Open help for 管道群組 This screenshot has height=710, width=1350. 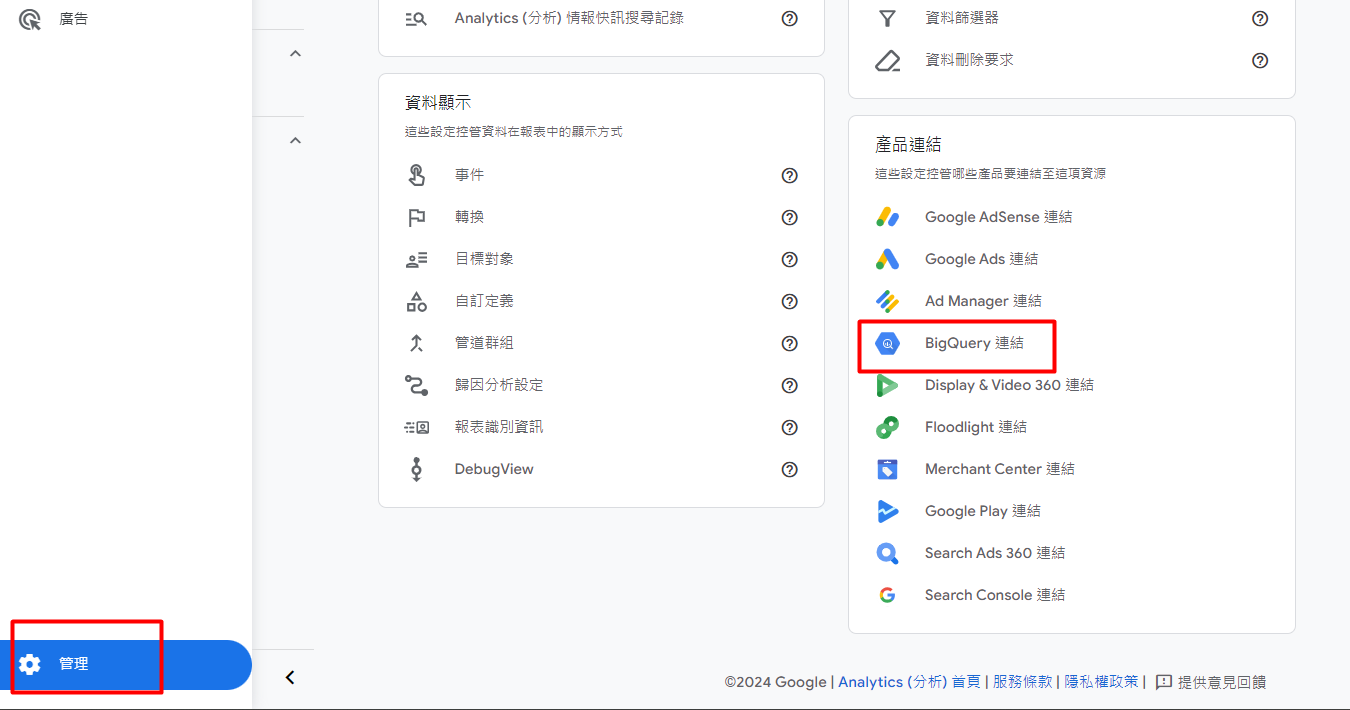(790, 343)
